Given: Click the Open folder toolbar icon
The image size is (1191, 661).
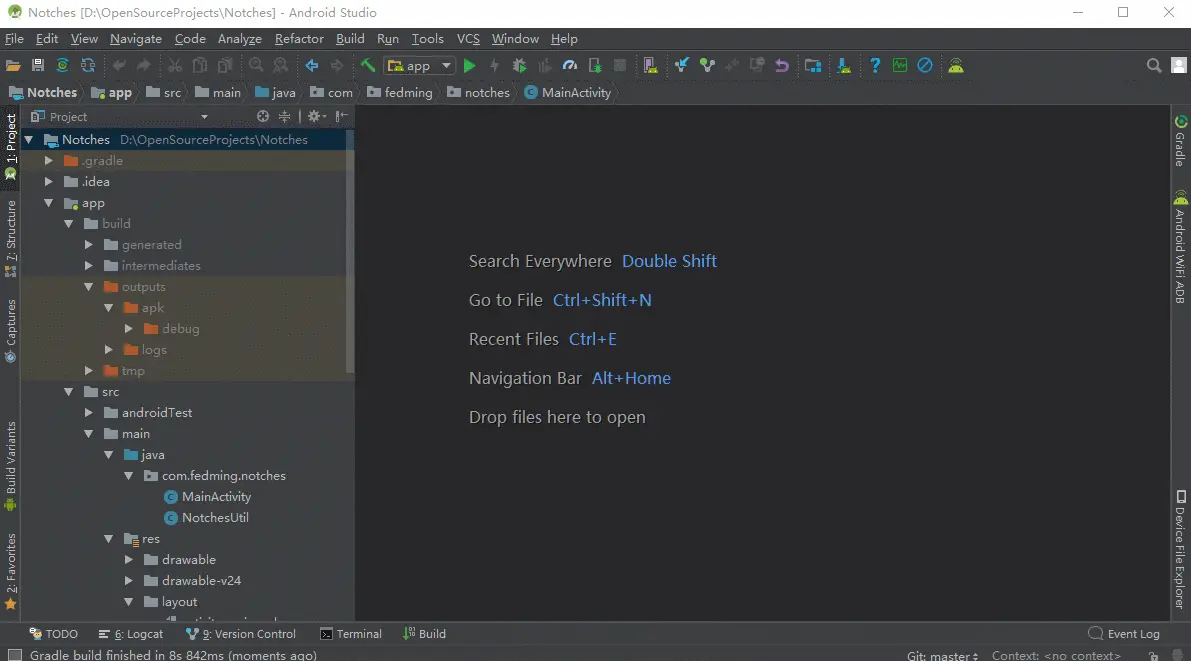Looking at the screenshot, I should (x=13, y=66).
